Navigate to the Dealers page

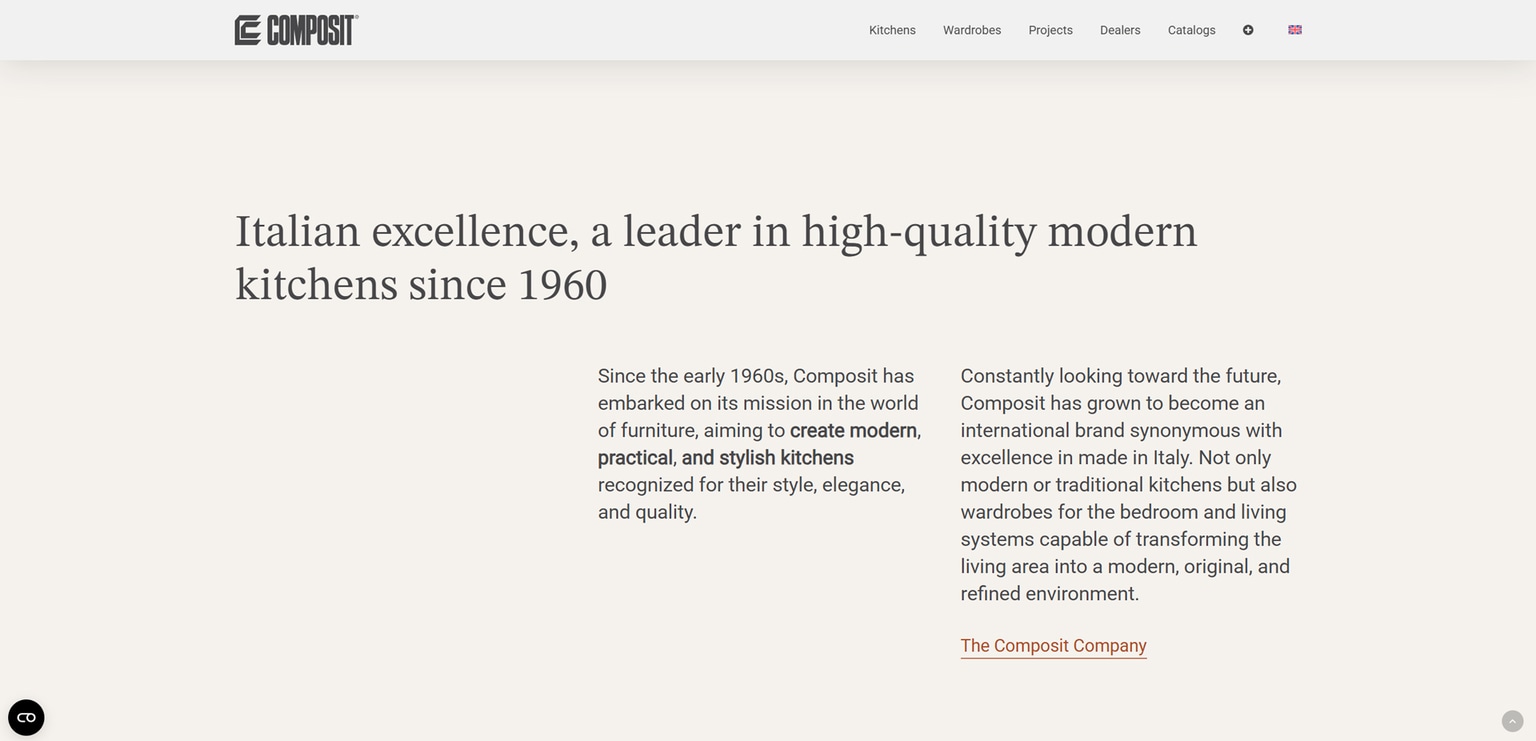(x=1120, y=30)
